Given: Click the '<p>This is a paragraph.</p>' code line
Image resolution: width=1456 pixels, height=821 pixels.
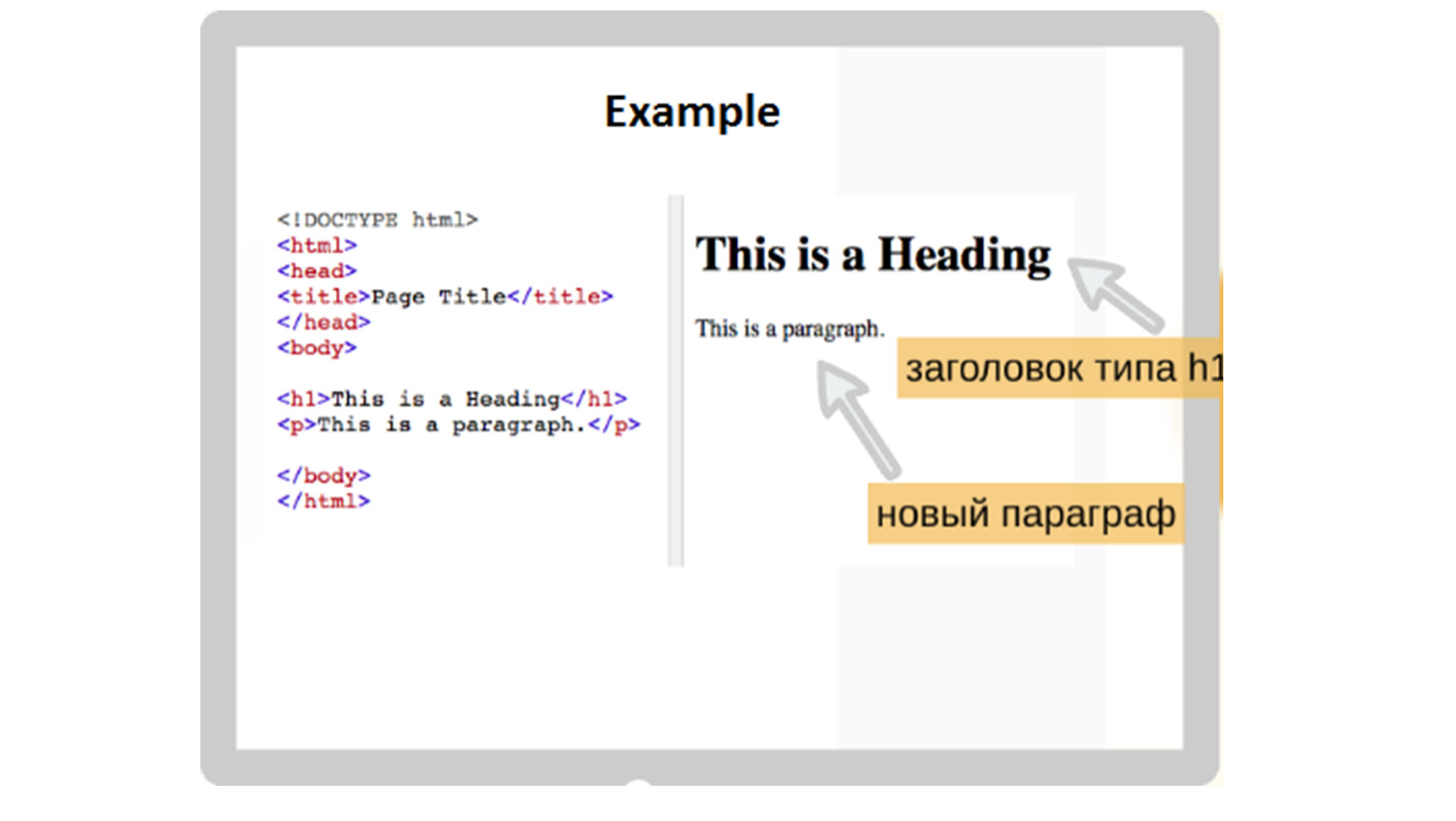Looking at the screenshot, I should 459,425.
